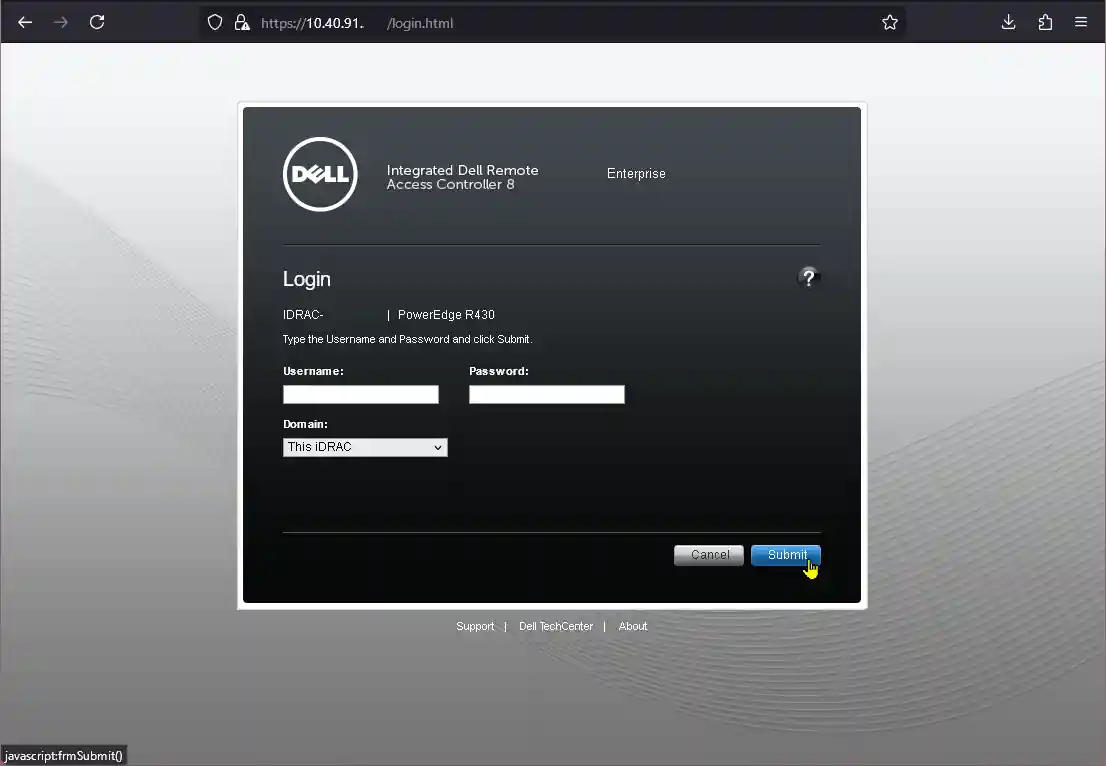Click the Username and Password instruction text

[x=408, y=339]
